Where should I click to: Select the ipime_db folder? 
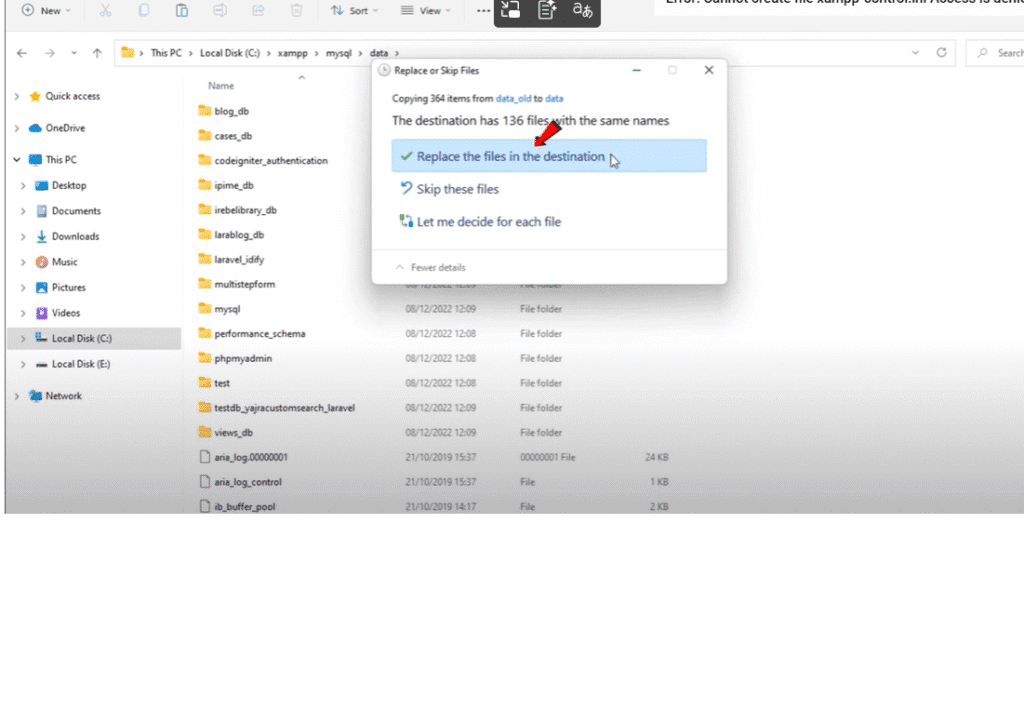233,185
